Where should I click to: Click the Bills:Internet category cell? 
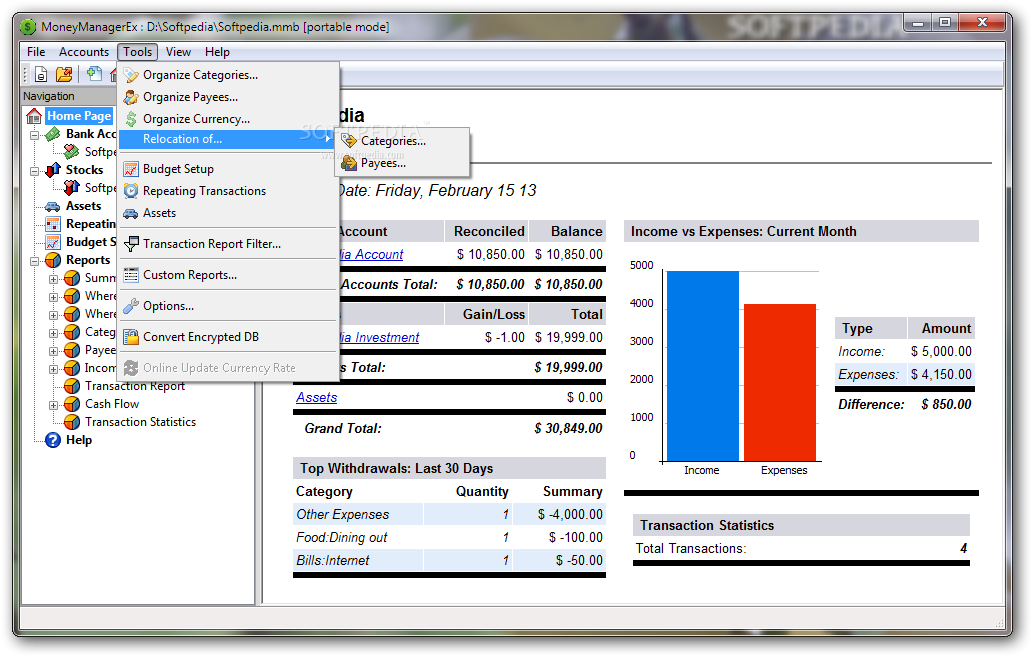tap(333, 561)
